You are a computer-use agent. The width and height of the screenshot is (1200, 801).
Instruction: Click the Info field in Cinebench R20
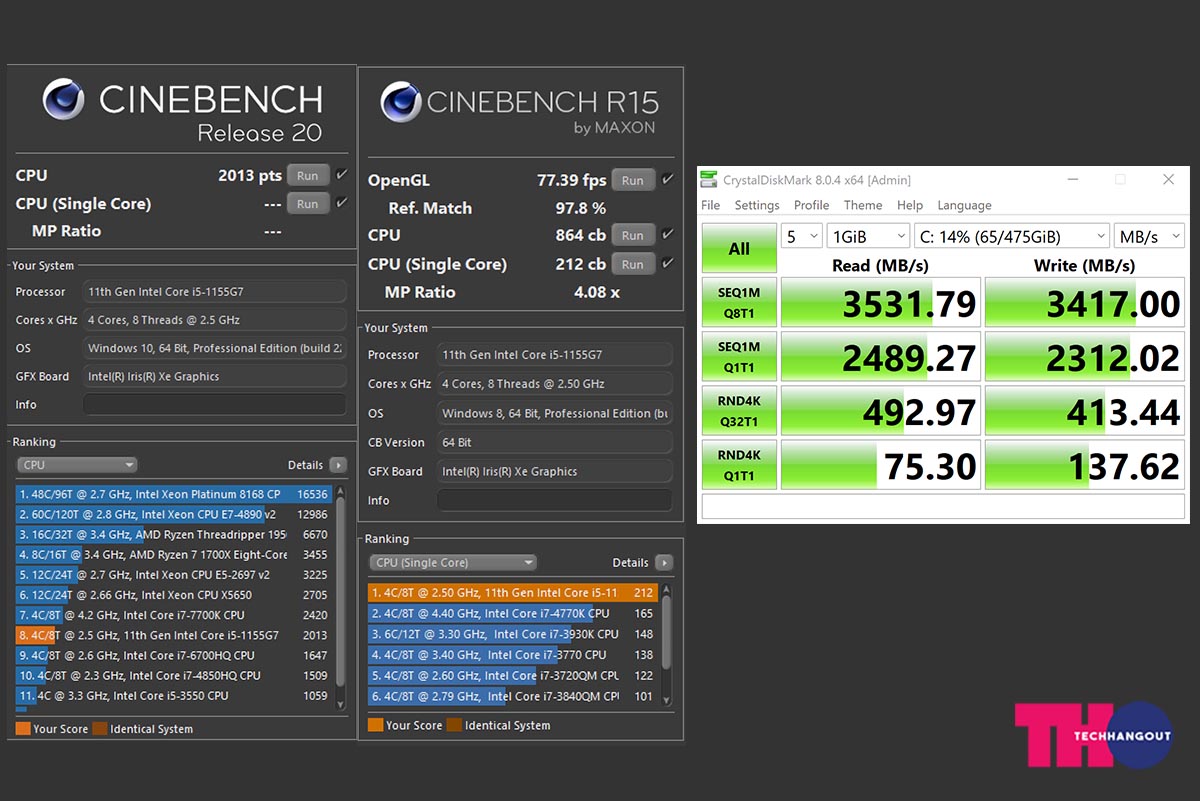pyautogui.click(x=214, y=404)
